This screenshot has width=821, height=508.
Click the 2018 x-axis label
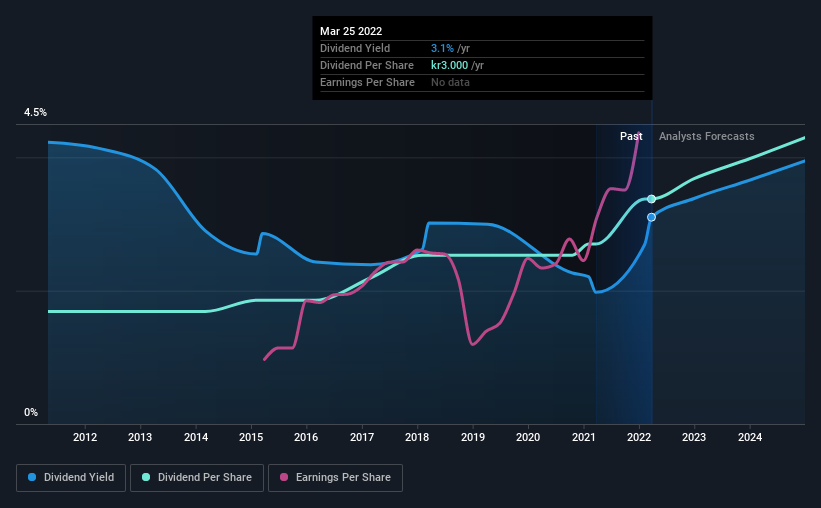coord(417,437)
